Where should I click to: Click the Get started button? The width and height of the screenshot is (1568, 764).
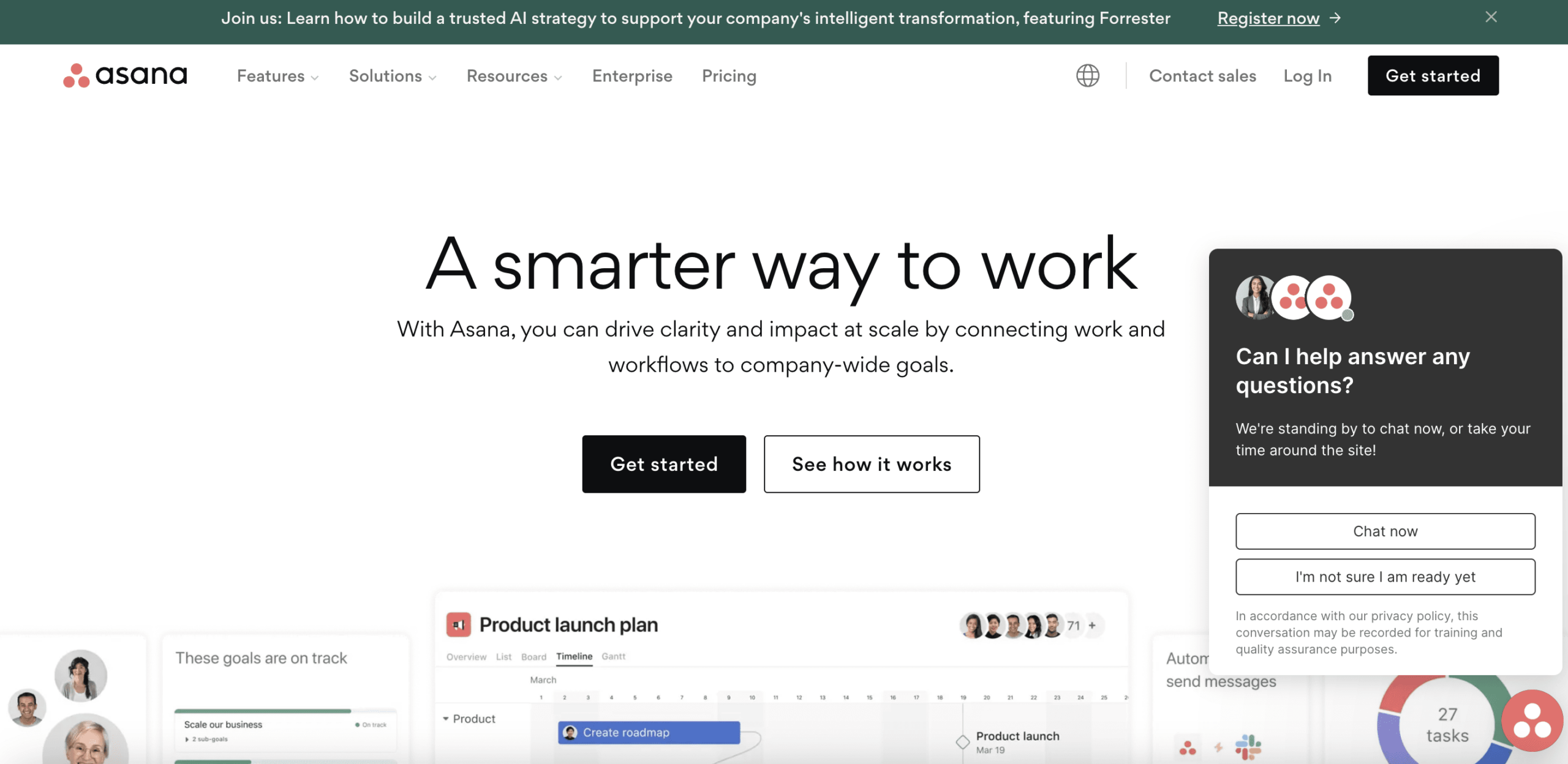coord(1433,75)
